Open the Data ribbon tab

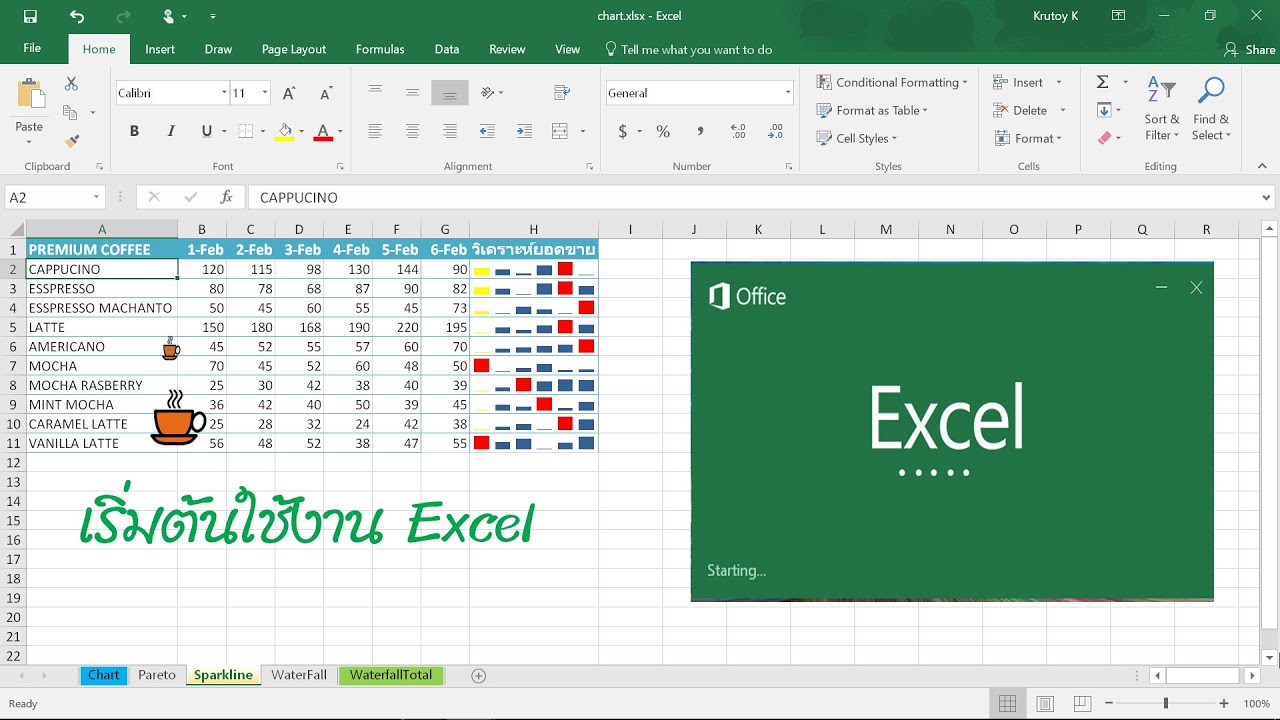coord(447,49)
